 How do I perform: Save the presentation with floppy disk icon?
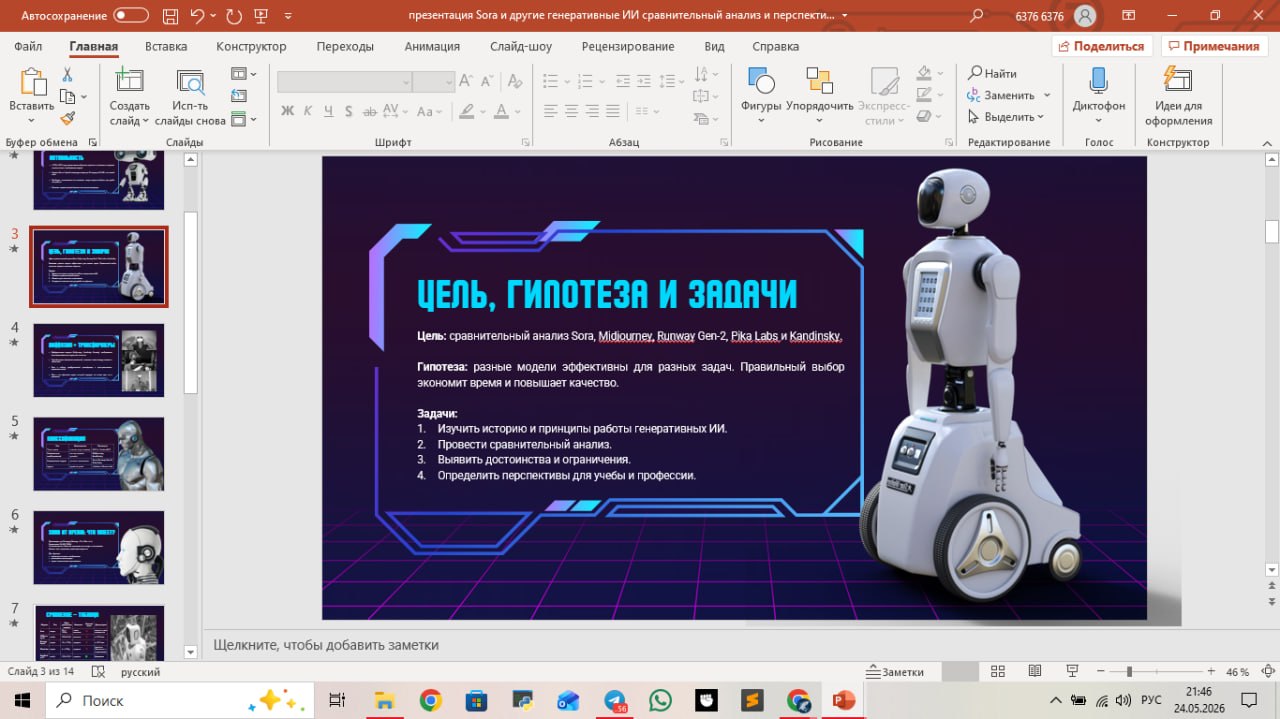click(169, 16)
